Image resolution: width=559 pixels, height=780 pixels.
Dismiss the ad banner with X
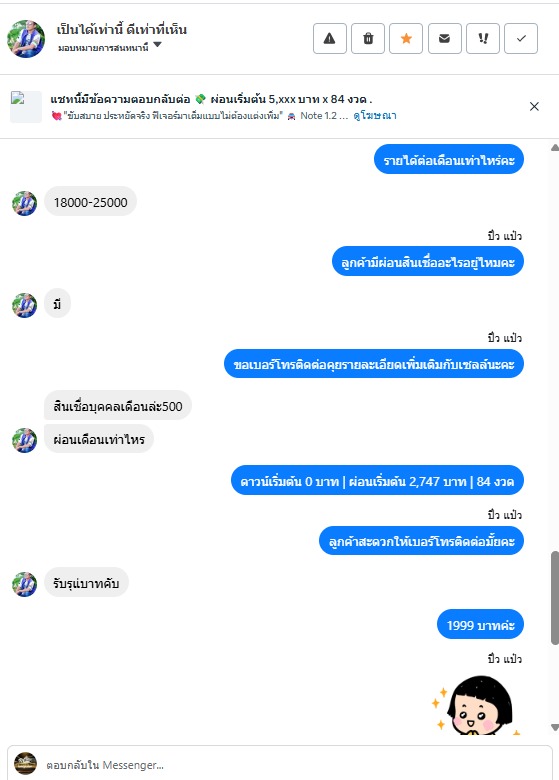pyautogui.click(x=534, y=106)
